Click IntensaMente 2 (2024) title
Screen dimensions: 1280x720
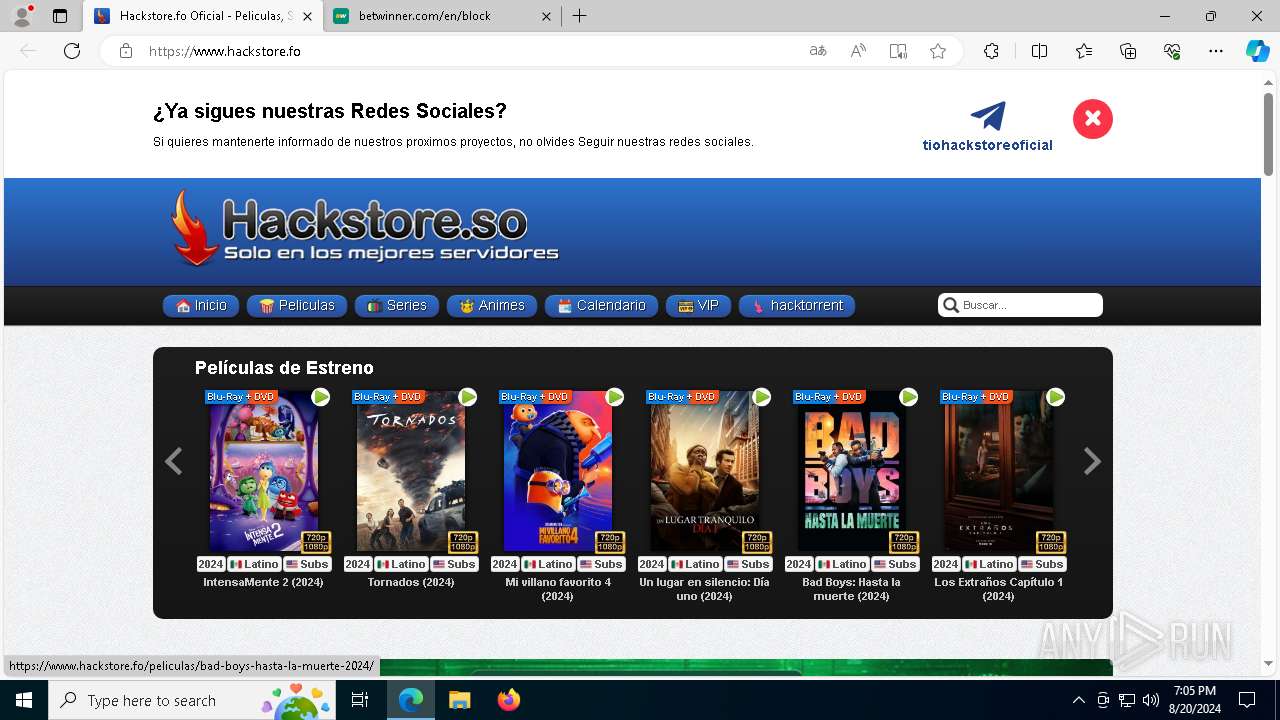coord(263,582)
